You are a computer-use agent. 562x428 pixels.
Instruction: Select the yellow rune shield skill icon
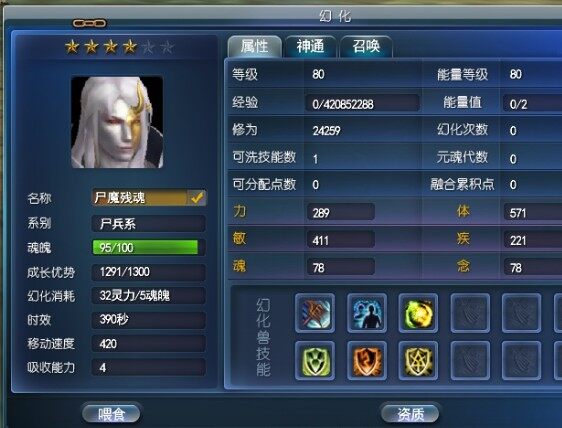[x=418, y=361]
